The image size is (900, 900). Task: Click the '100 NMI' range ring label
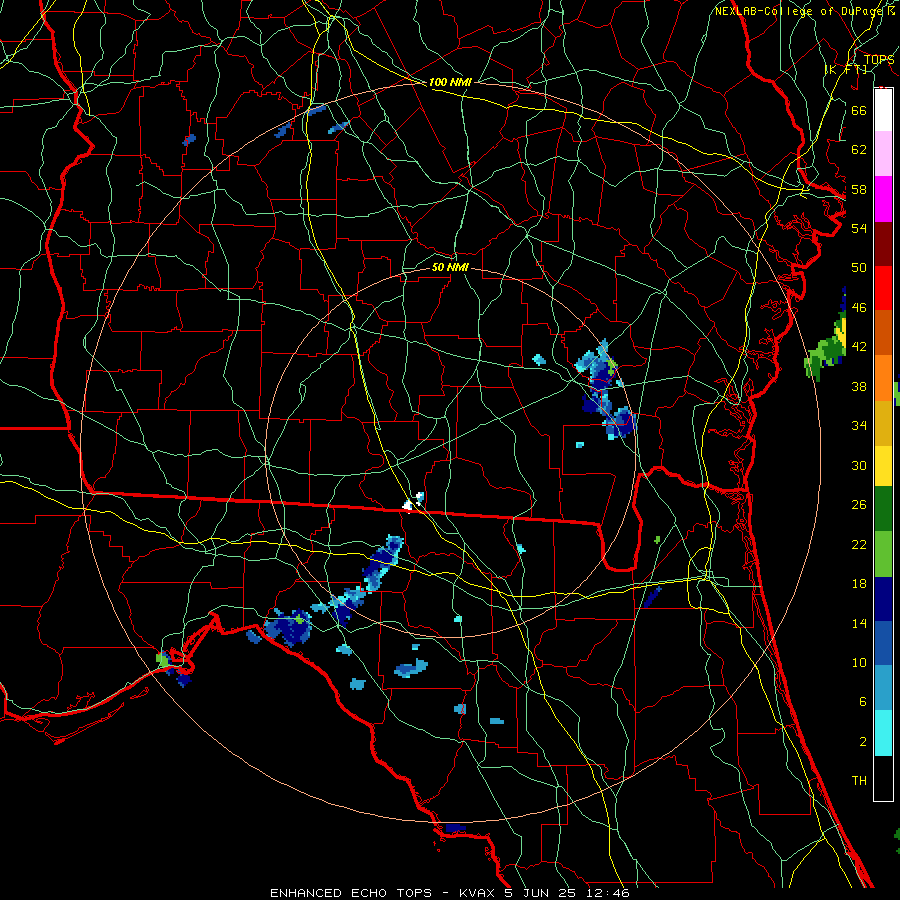[x=450, y=83]
